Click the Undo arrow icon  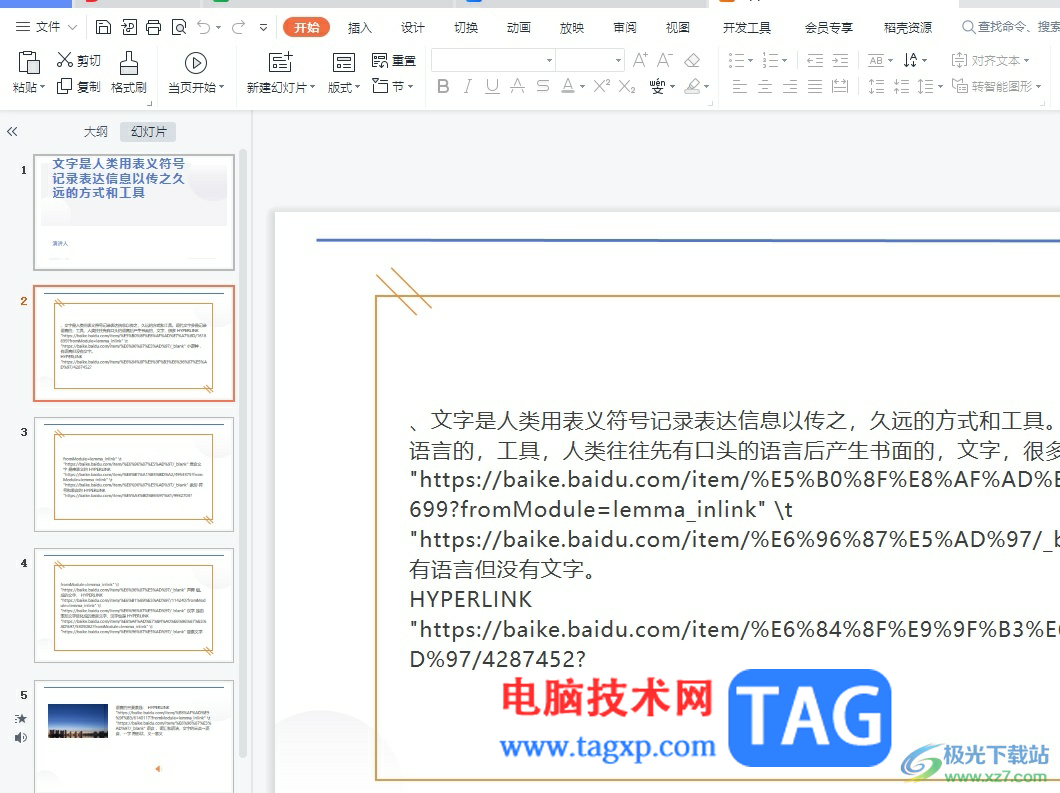click(x=204, y=27)
